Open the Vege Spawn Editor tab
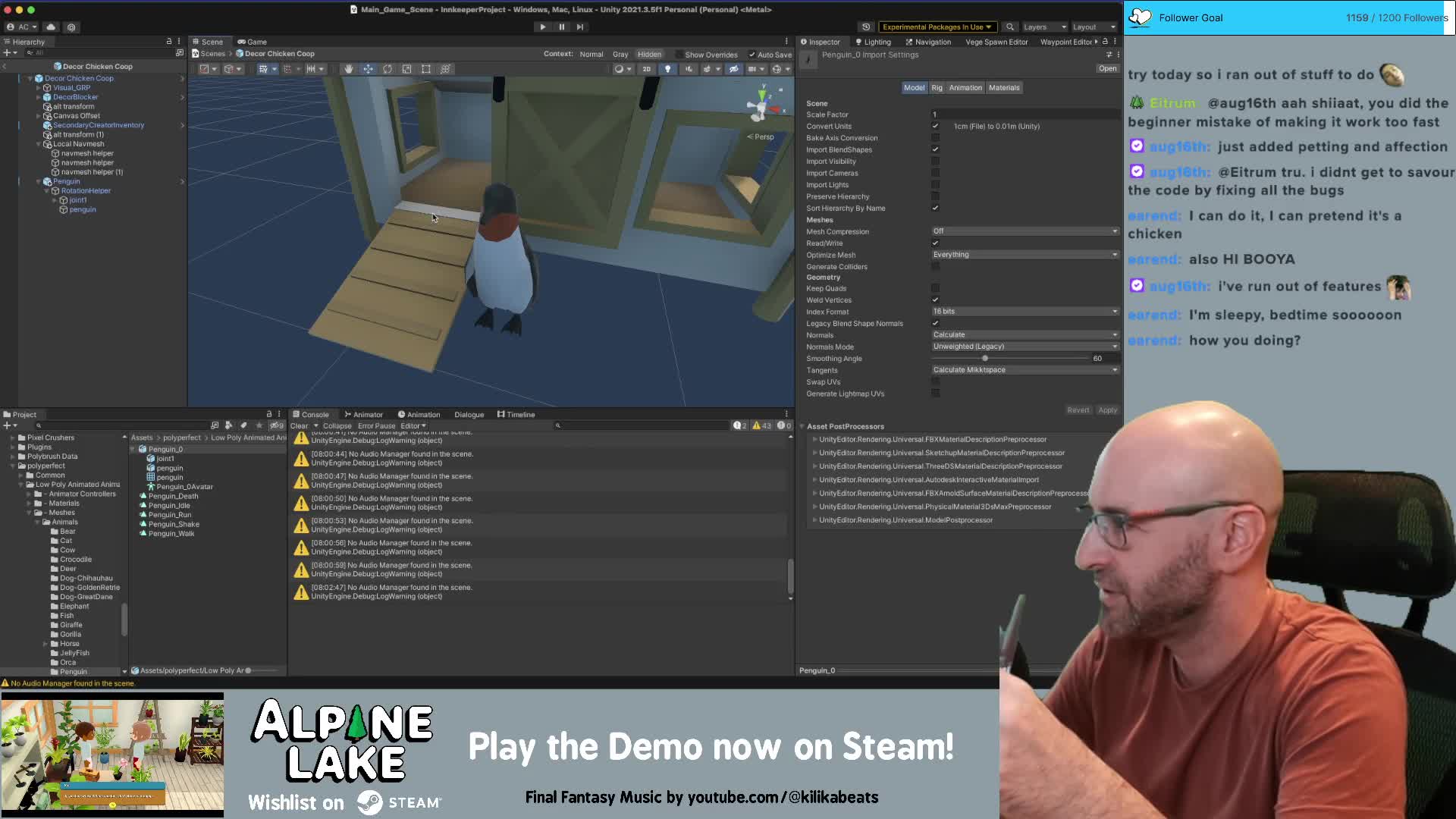The height and width of the screenshot is (819, 1456). pyautogui.click(x=996, y=42)
